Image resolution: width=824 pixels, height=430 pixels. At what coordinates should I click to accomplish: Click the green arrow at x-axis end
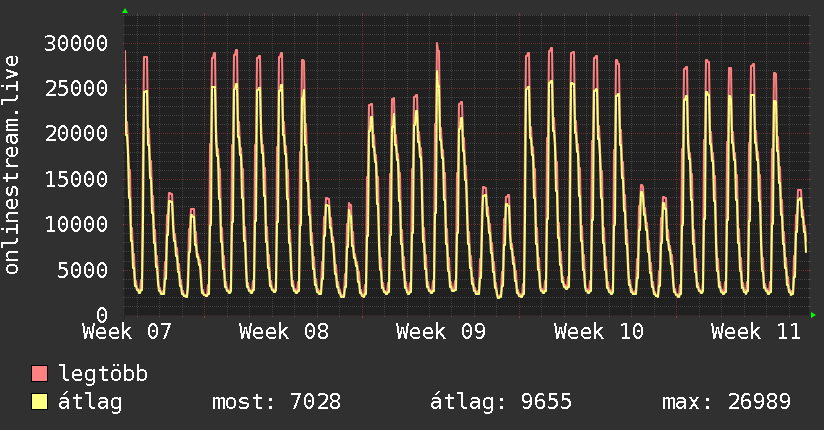[813, 315]
